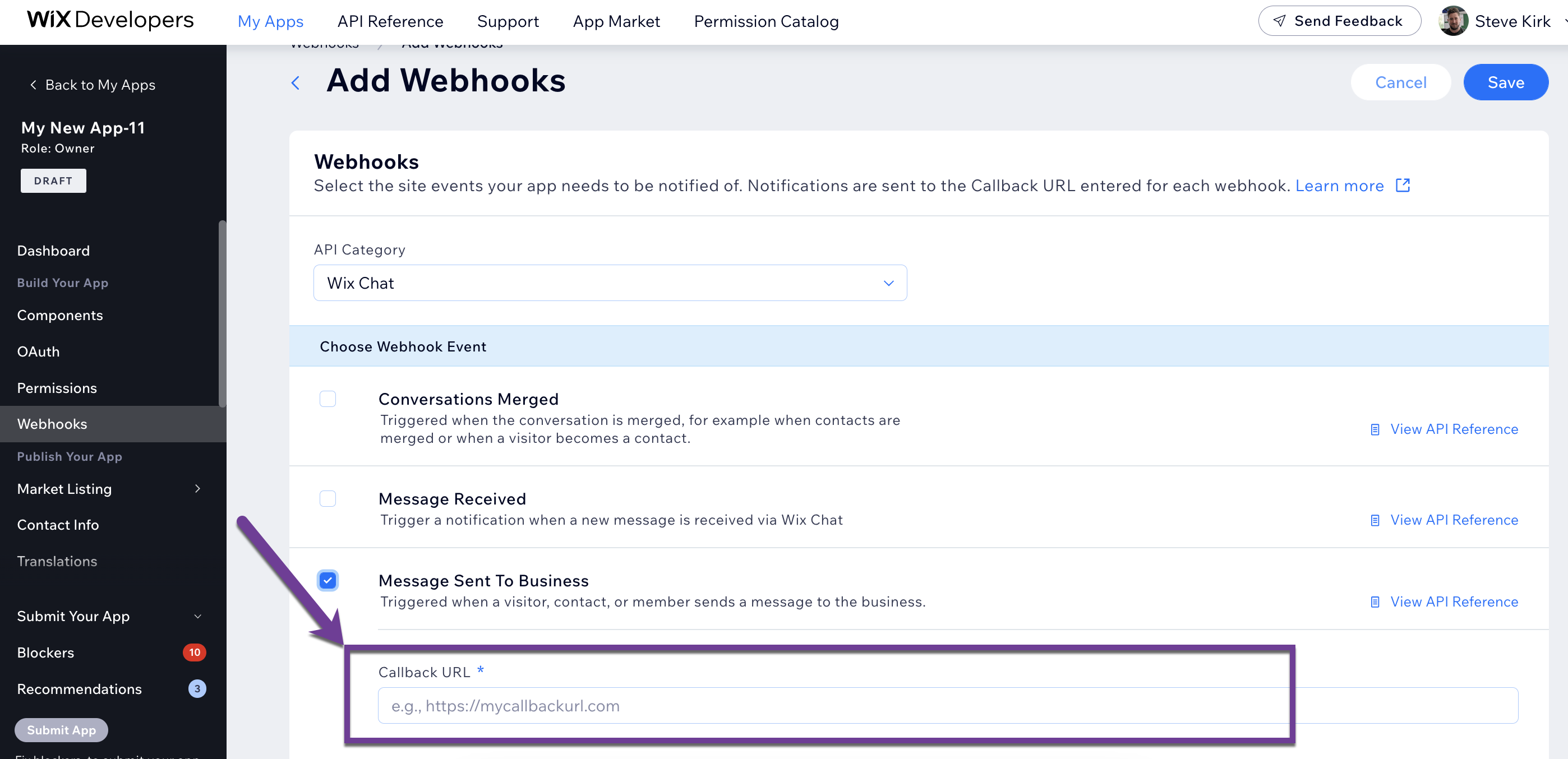
Task: Open App Market in top navigation
Action: pos(616,21)
